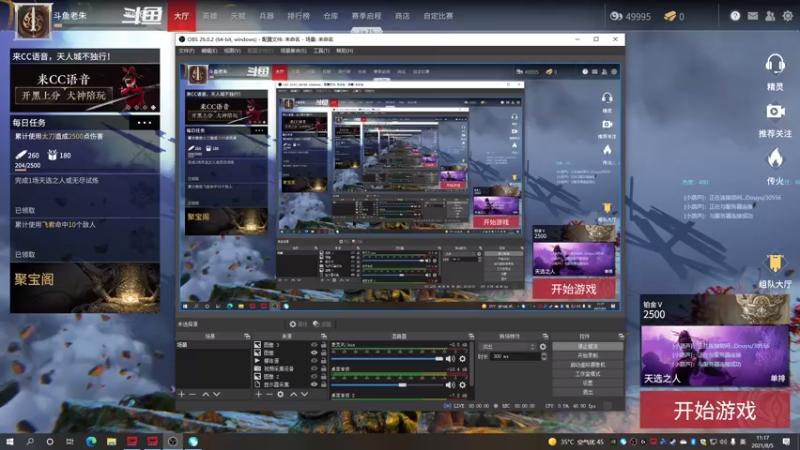Click the gold coin currency icon showing 49995

(616, 16)
